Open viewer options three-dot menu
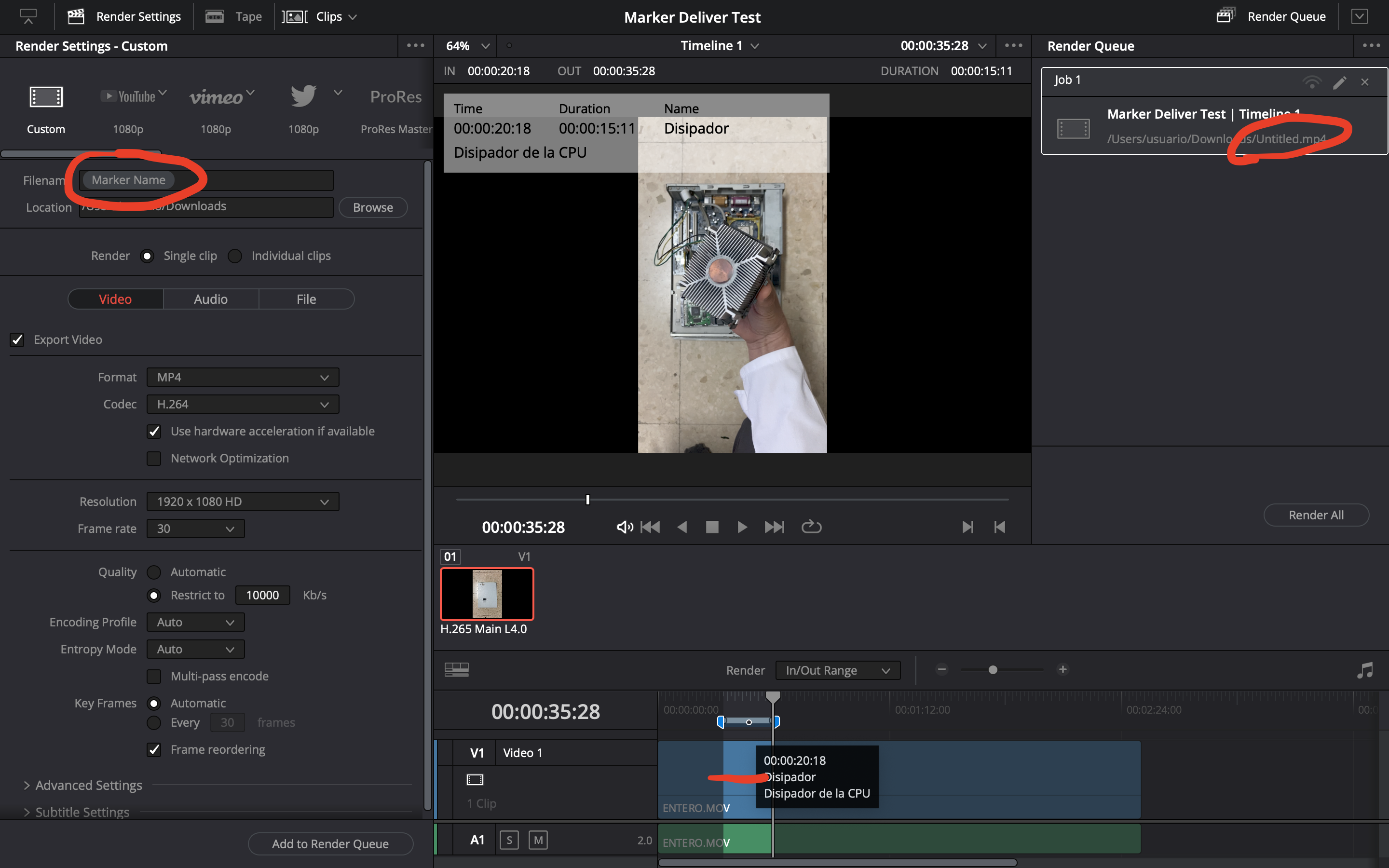 [1013, 45]
